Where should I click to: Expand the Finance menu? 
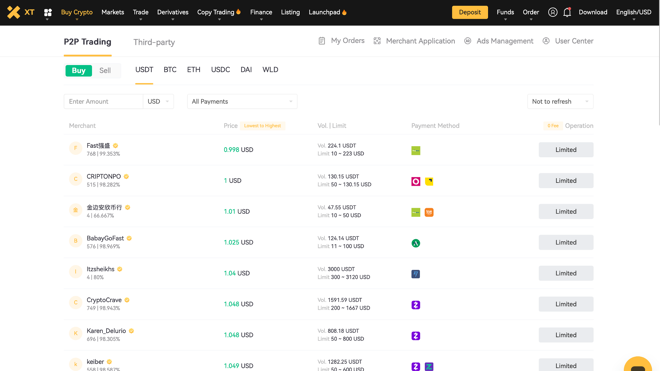(261, 12)
